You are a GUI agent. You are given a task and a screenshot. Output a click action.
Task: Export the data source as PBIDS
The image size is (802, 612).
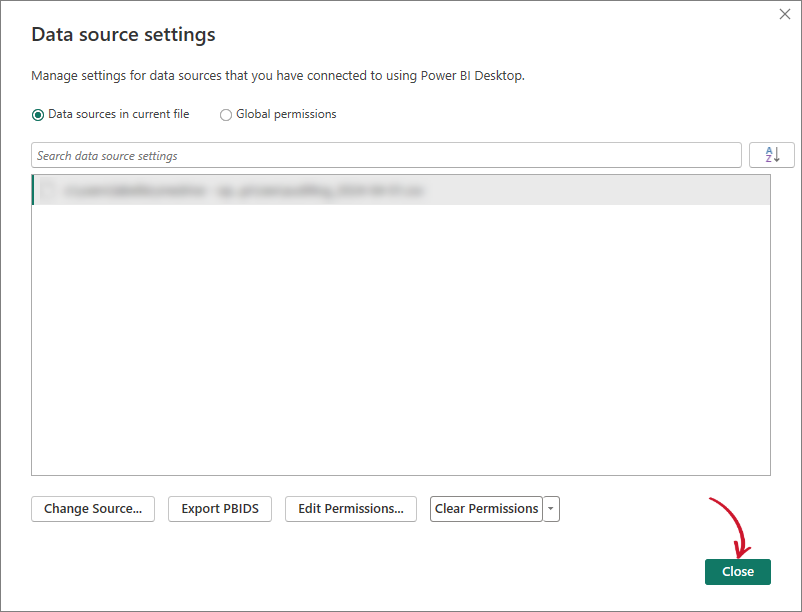tap(219, 509)
